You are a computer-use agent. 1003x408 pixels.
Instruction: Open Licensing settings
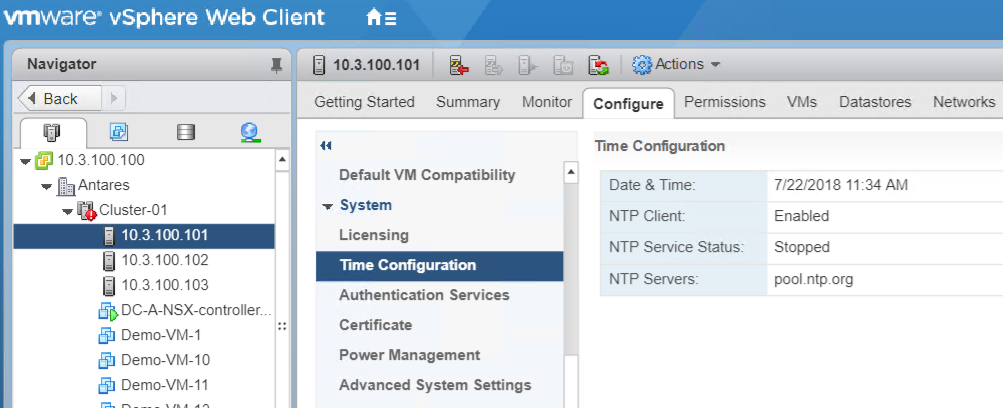tap(374, 235)
